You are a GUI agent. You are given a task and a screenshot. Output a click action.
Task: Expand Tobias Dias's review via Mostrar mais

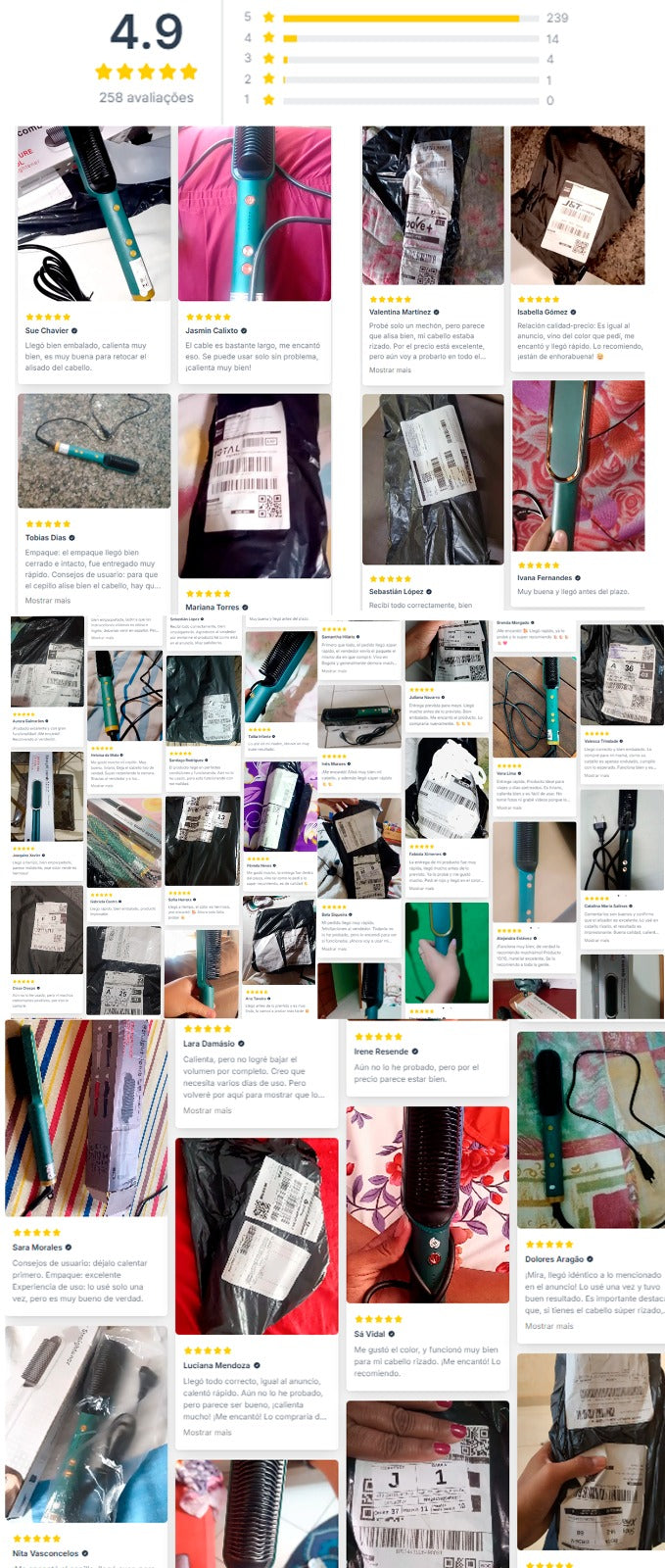[x=47, y=601]
